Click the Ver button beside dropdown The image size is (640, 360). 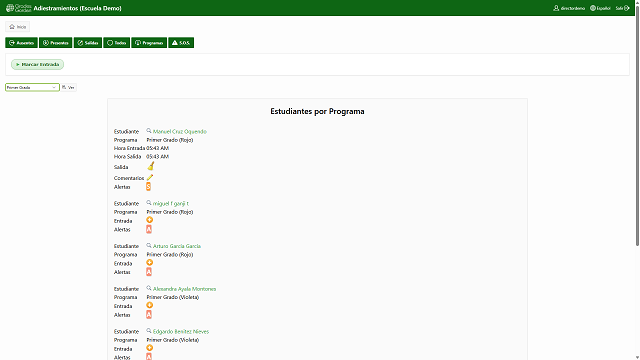pos(68,87)
